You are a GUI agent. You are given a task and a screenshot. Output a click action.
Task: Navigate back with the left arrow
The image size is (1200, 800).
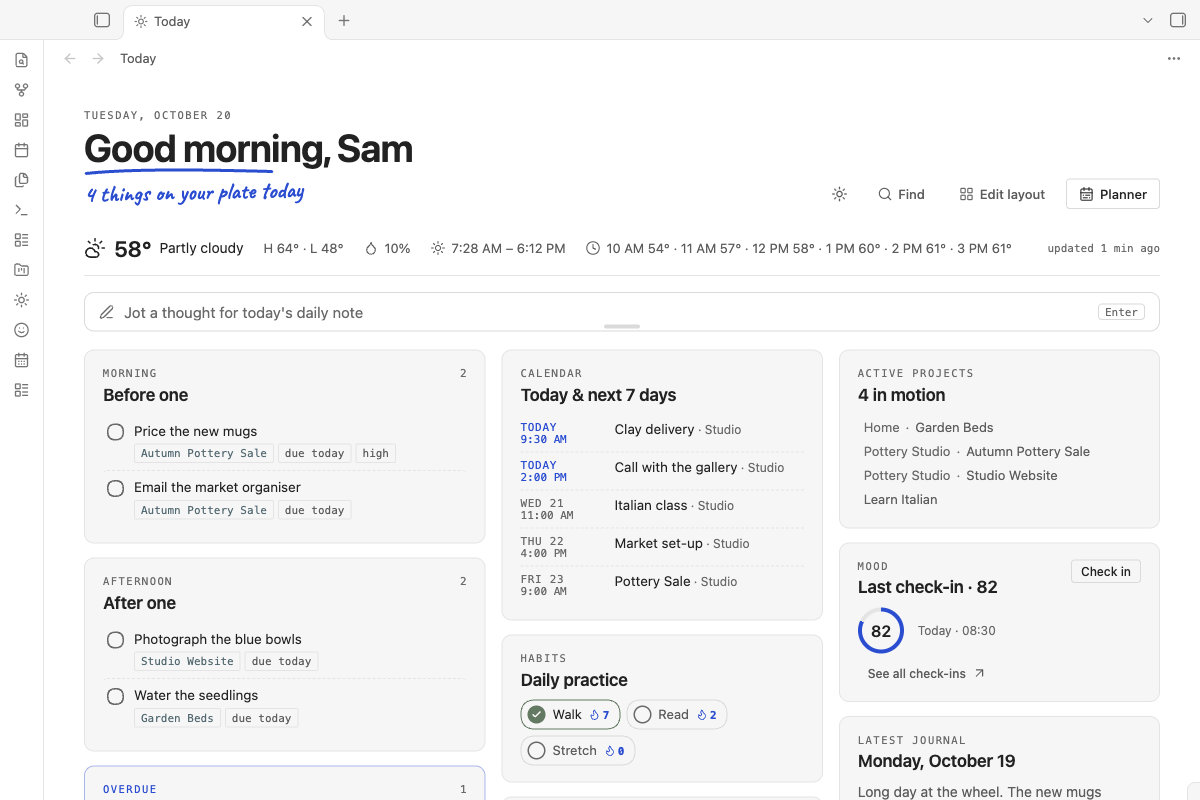pyautogui.click(x=70, y=59)
